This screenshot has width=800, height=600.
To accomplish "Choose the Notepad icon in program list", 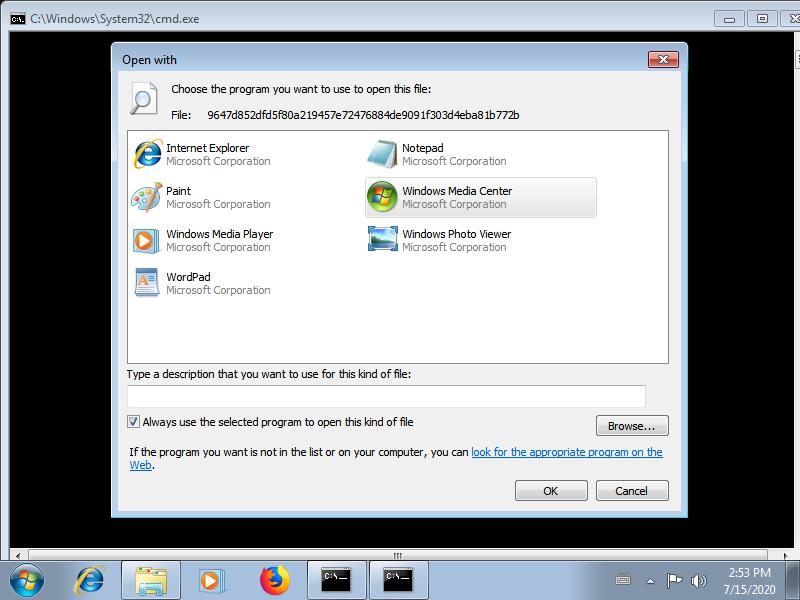I will pos(382,154).
